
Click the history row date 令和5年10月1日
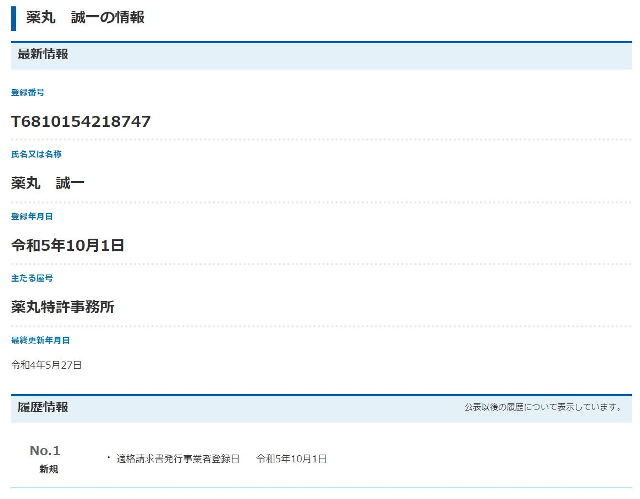coord(291,458)
